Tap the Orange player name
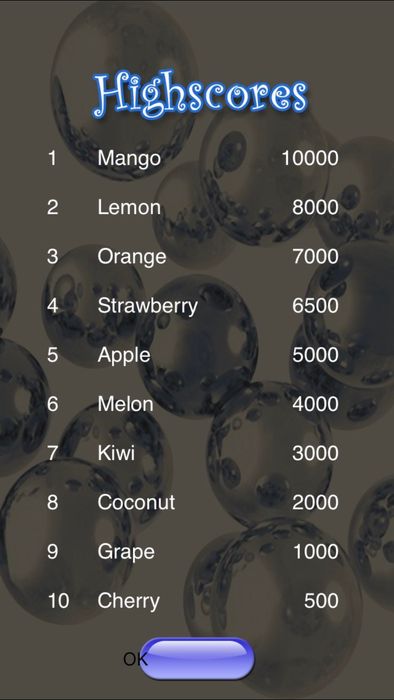Screen dimensions: 394x700 [132, 258]
